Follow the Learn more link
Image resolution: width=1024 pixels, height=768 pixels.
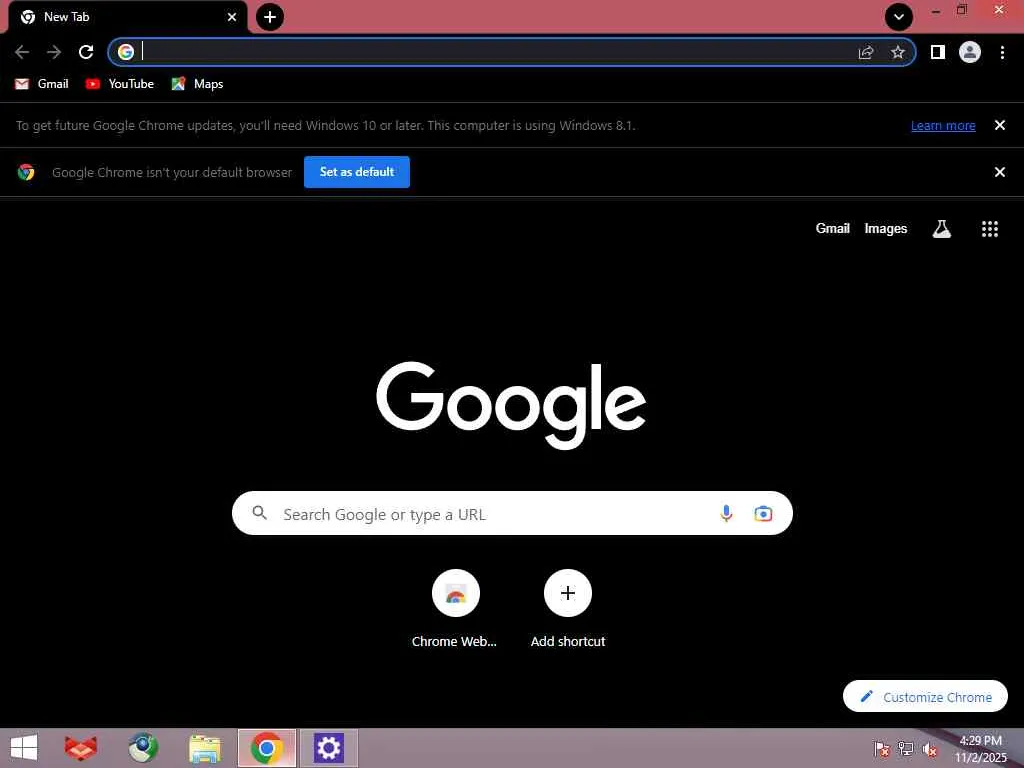click(943, 125)
